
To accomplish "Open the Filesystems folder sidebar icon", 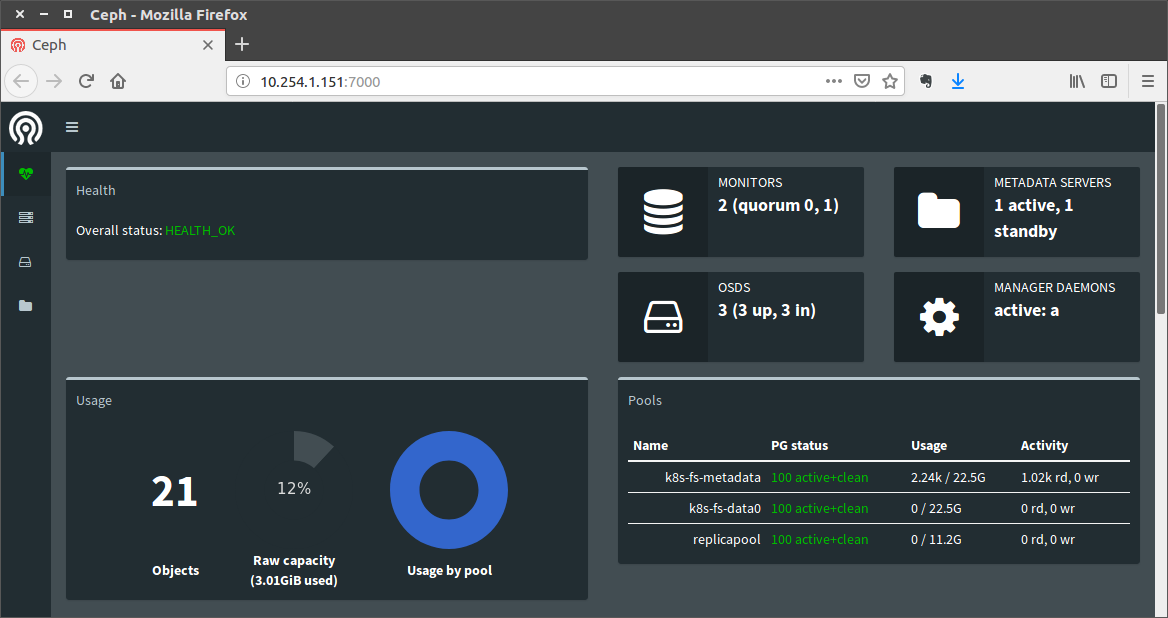I will [x=26, y=305].
